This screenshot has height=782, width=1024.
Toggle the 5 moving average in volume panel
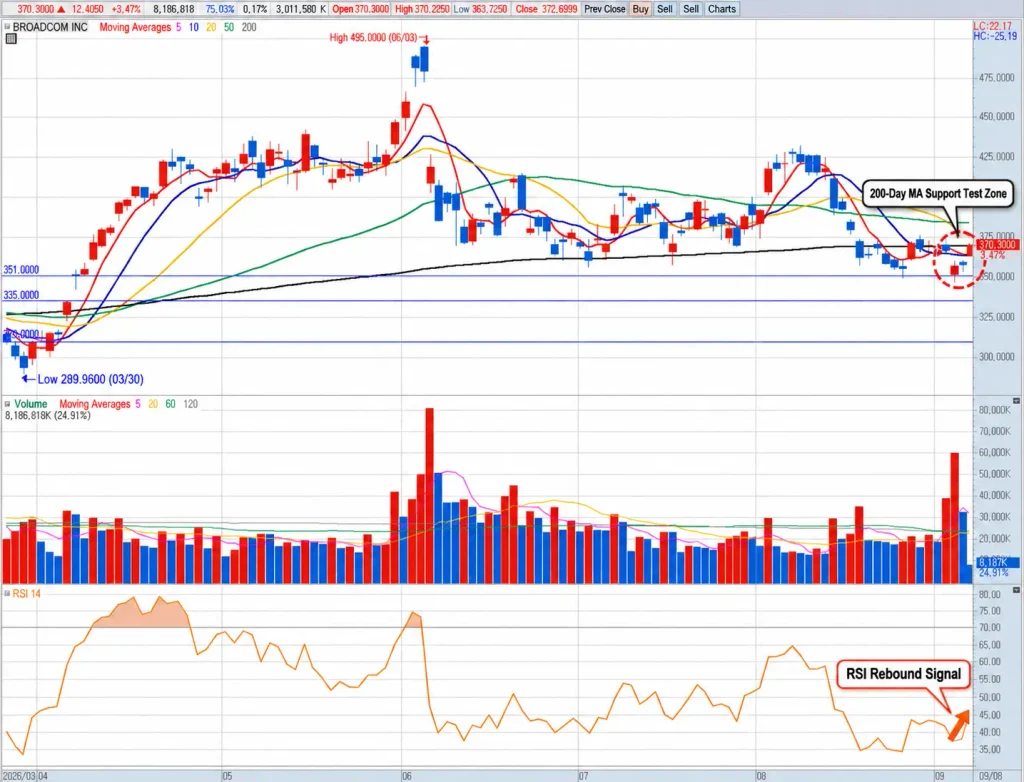pos(138,404)
